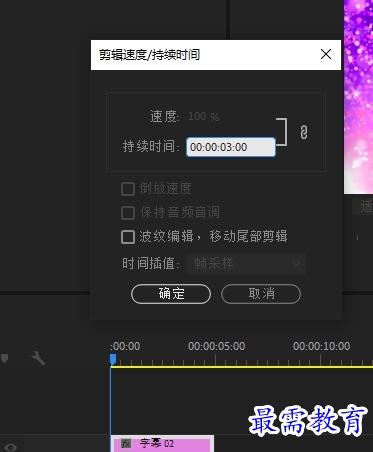
Task: Click the 00:00:05:00 mark on time ruler
Action: click(x=216, y=346)
